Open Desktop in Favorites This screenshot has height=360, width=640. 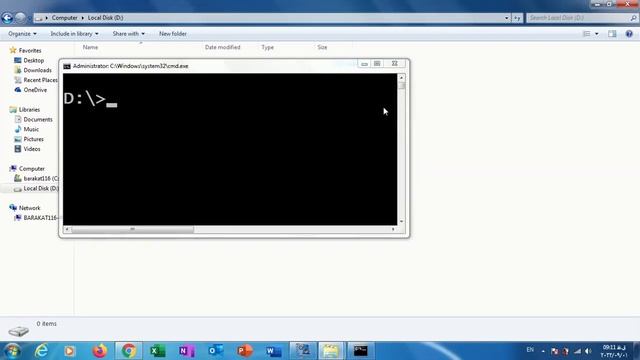pyautogui.click(x=33, y=60)
